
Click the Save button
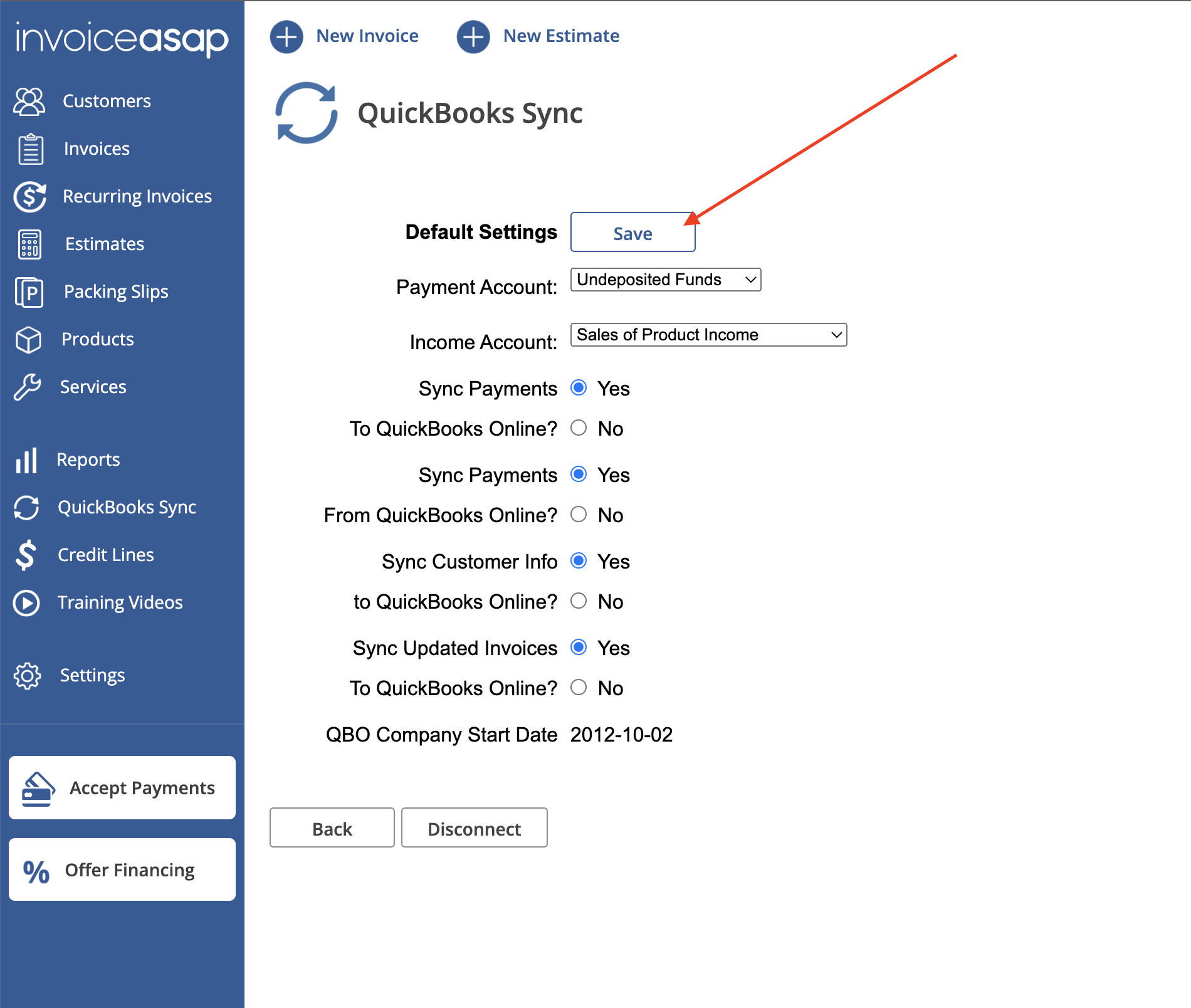[x=632, y=233]
